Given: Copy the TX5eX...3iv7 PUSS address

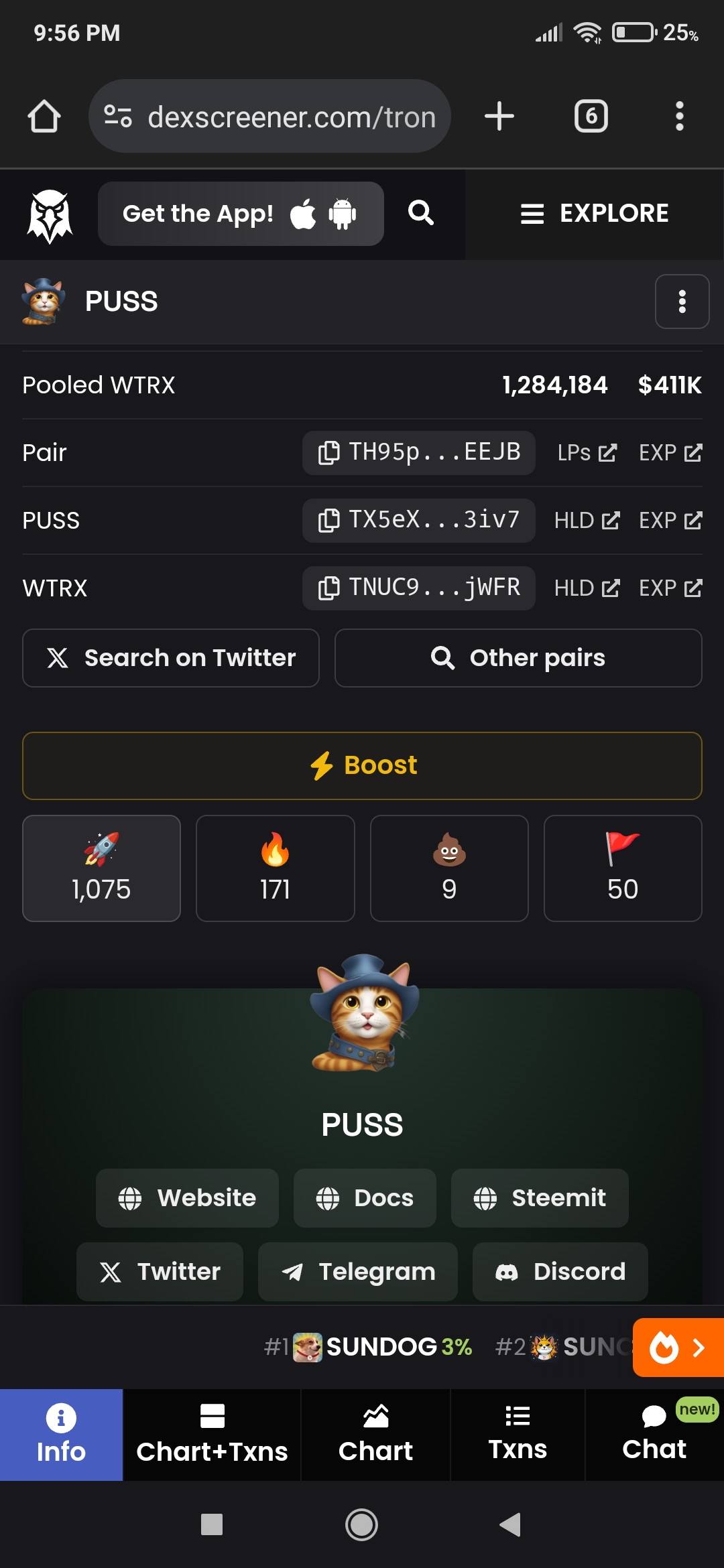Looking at the screenshot, I should [x=418, y=520].
